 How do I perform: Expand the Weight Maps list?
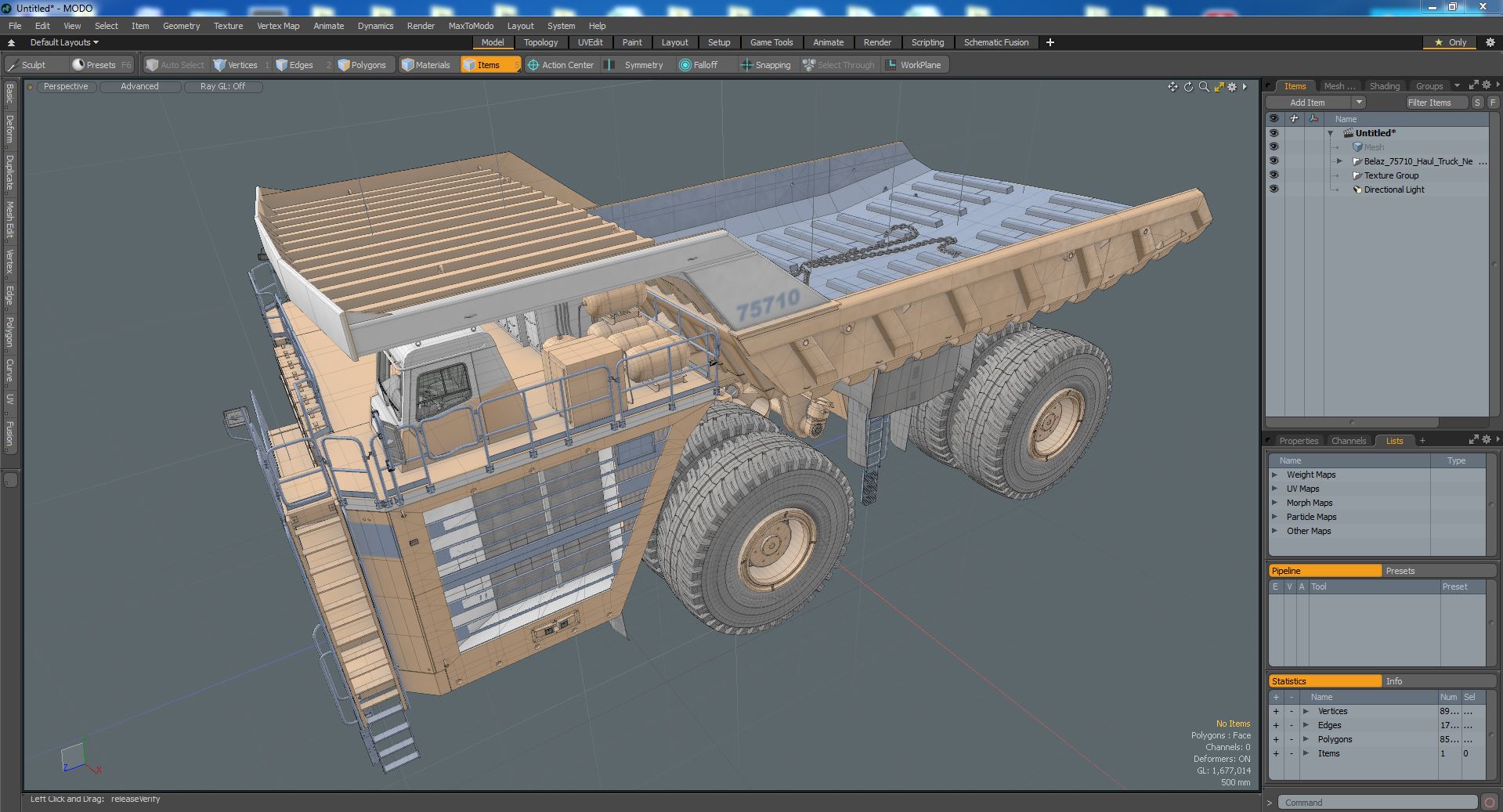1274,475
